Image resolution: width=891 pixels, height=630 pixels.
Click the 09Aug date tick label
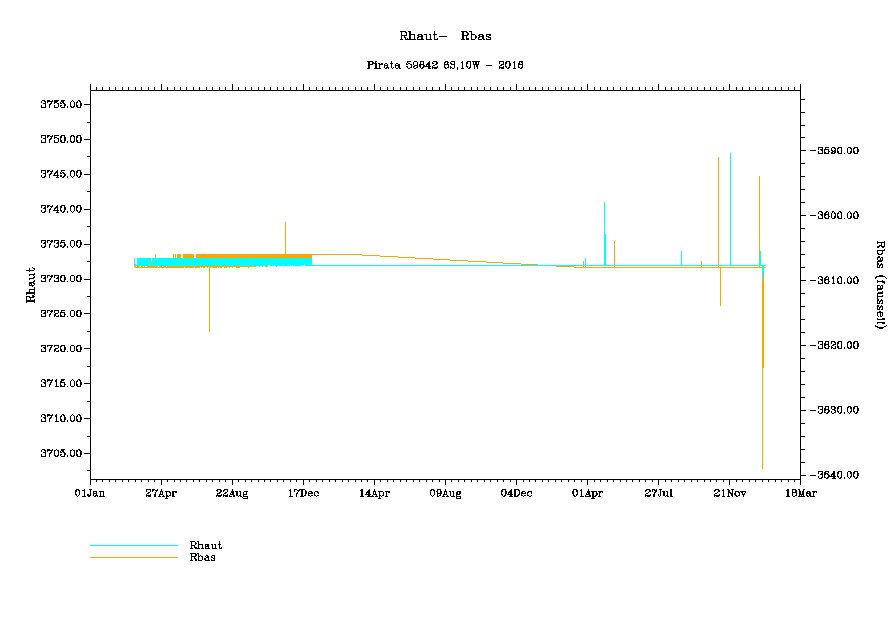point(445,493)
